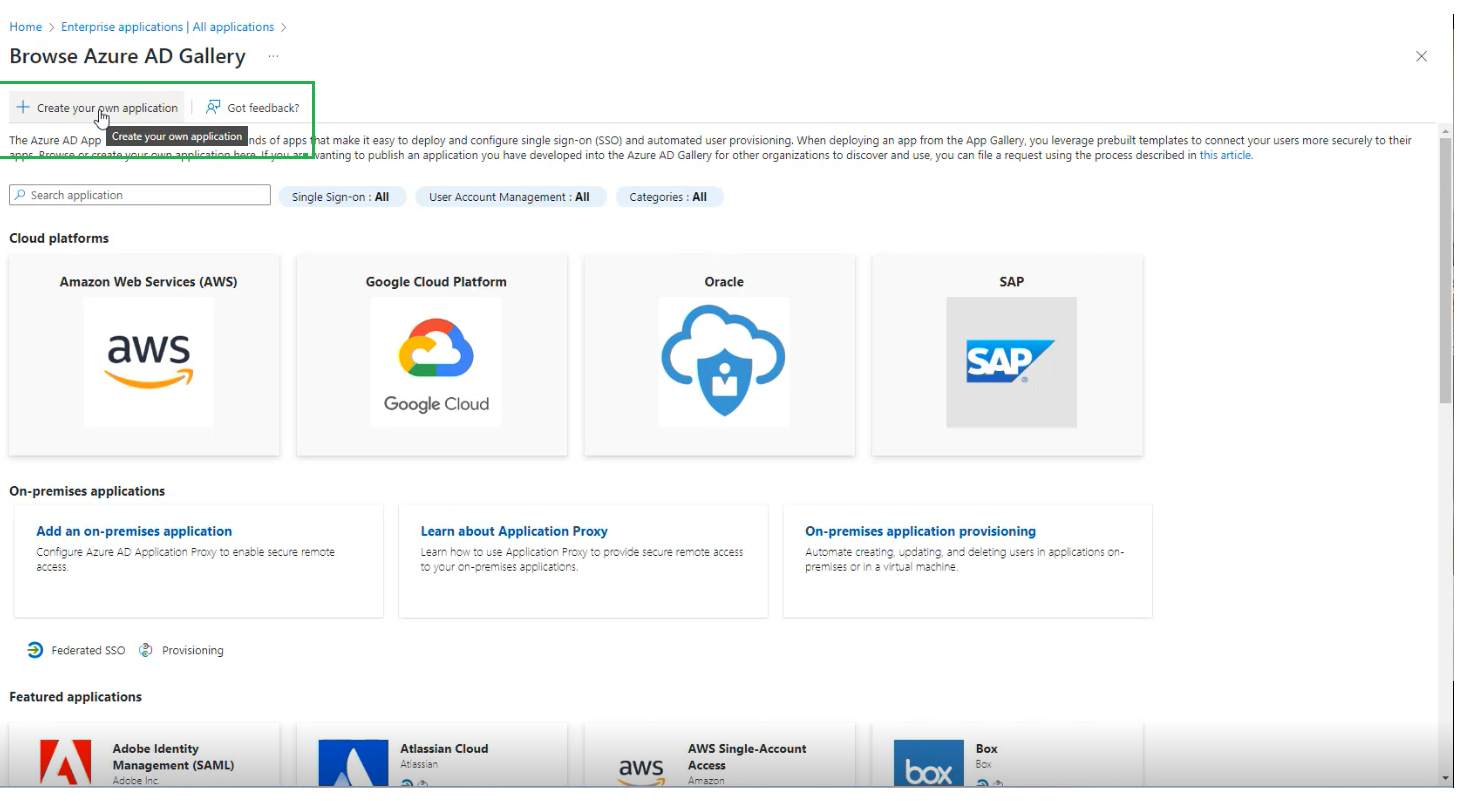The image size is (1481, 801).
Task: Open Box application name
Action: tap(987, 748)
